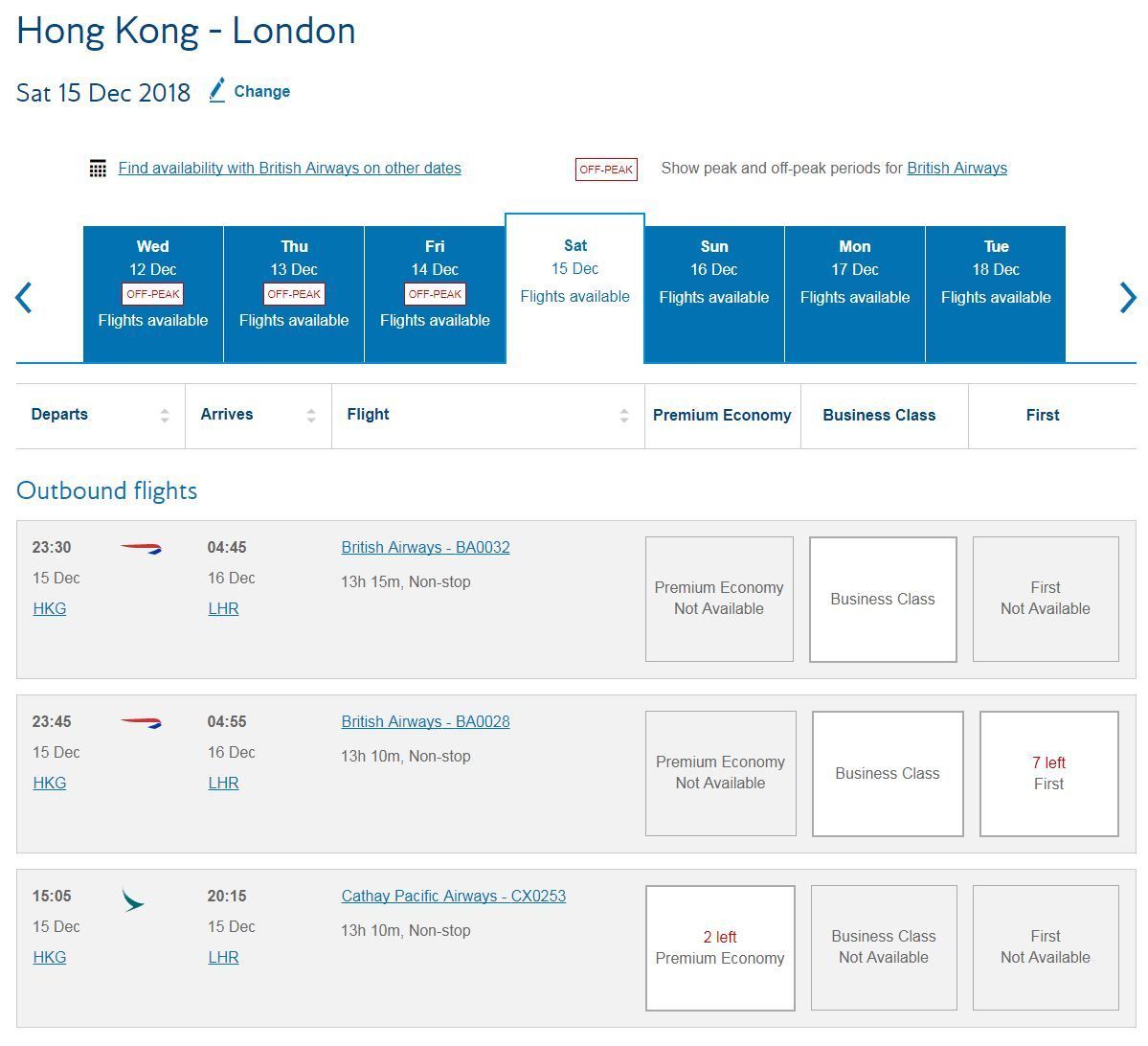Sort flights by Arrives column arrows
This screenshot has width=1148, height=1046.
click(311, 416)
